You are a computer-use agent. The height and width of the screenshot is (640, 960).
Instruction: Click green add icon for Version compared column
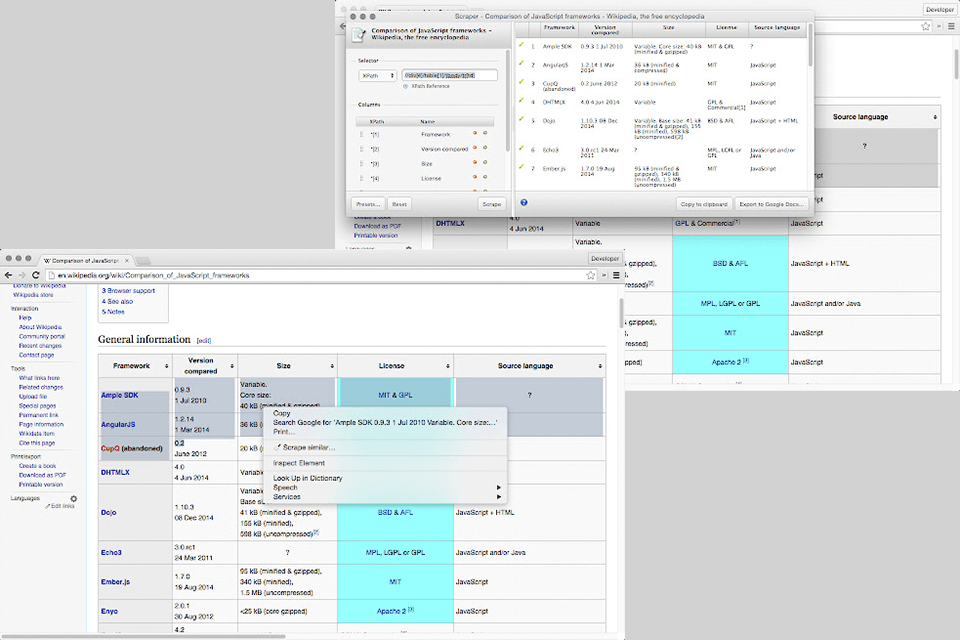[x=485, y=148]
